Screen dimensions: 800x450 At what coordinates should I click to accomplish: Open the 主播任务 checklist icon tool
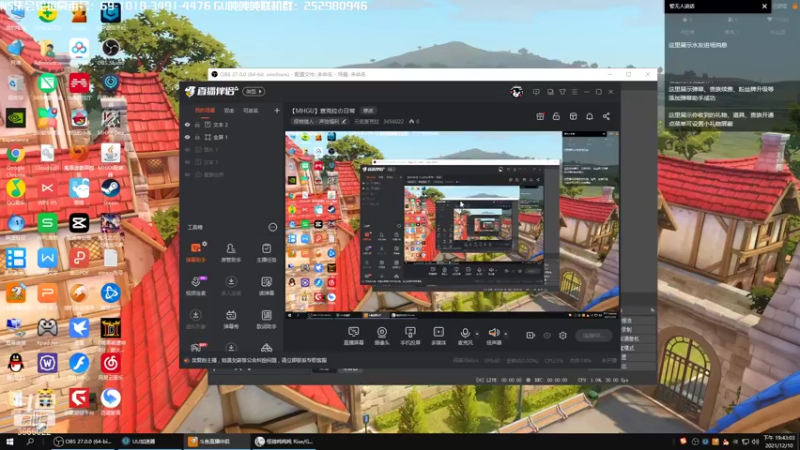click(x=266, y=252)
